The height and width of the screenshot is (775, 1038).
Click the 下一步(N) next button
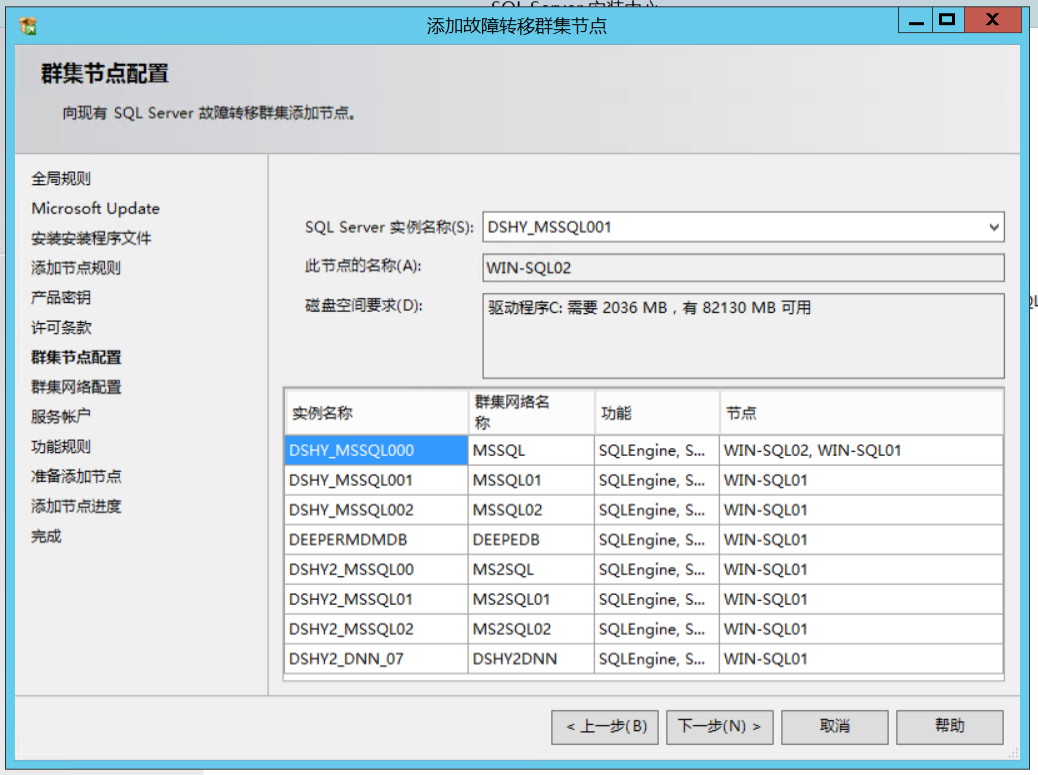coord(720,727)
